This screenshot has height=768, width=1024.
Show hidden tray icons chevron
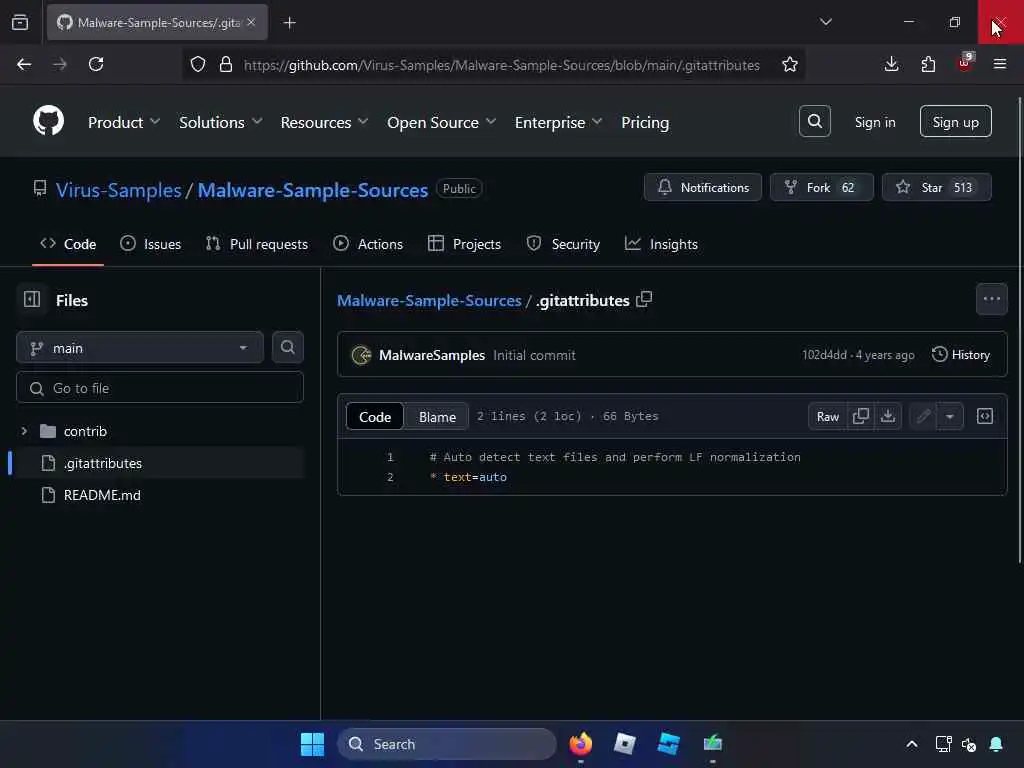click(x=912, y=744)
